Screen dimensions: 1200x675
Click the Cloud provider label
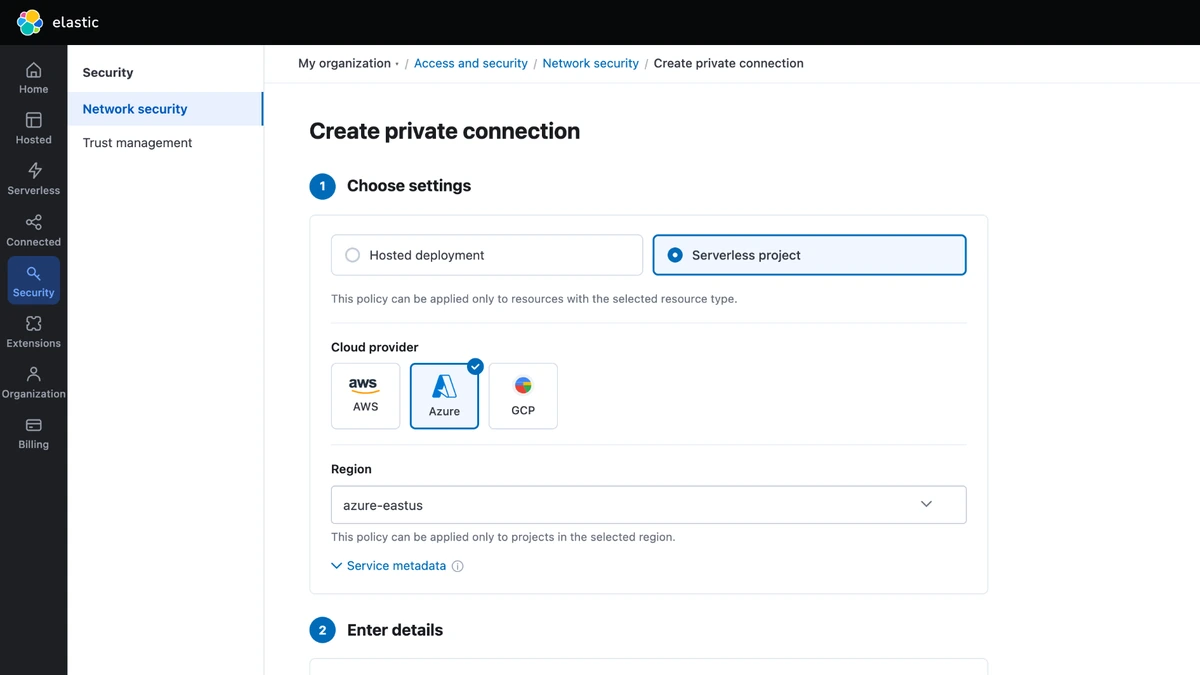pyautogui.click(x=375, y=347)
